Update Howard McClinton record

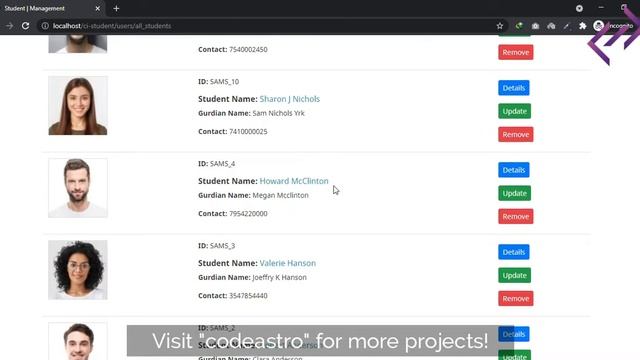click(514, 193)
